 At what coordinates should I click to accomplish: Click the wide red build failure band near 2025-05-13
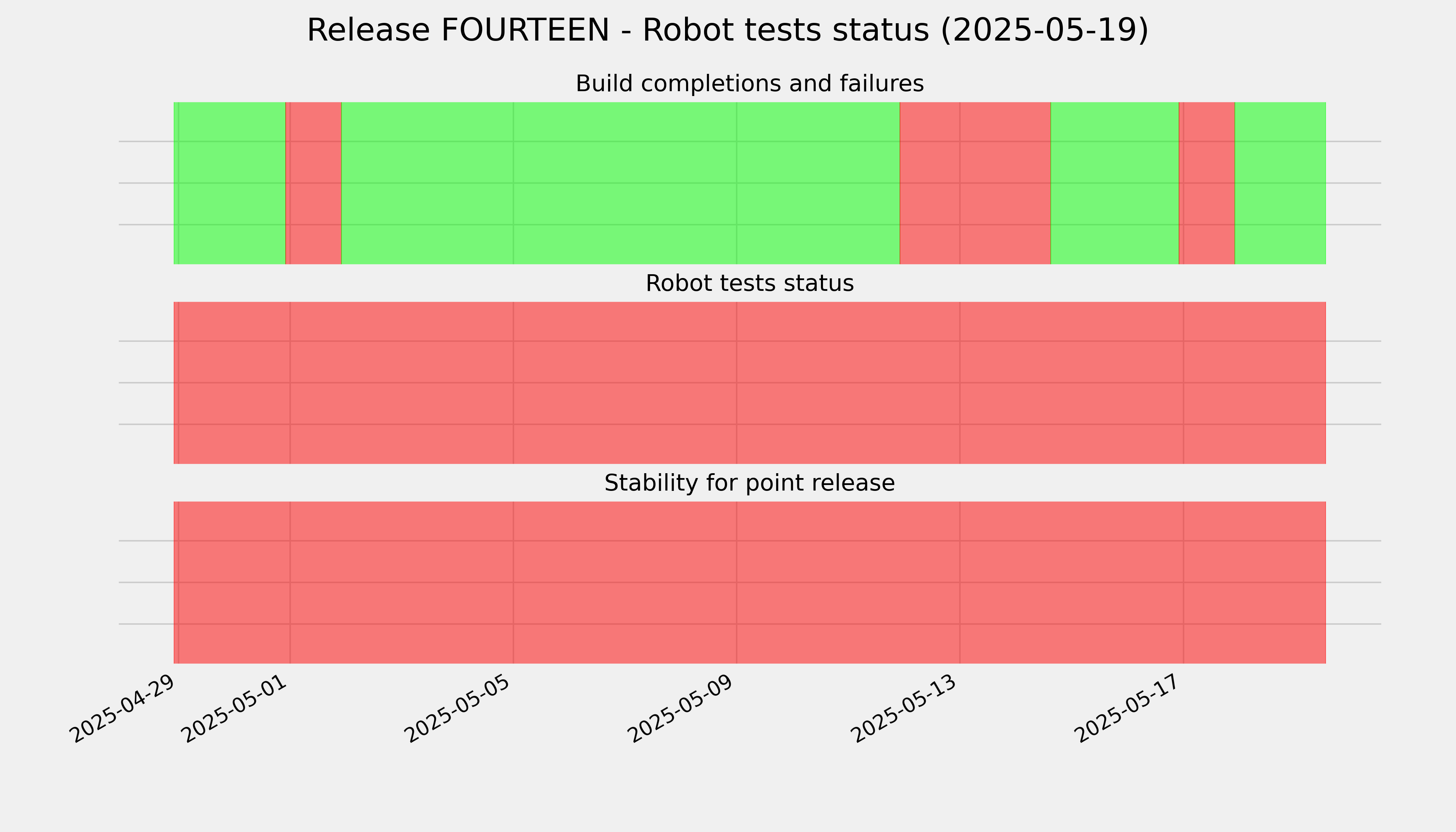(976, 183)
